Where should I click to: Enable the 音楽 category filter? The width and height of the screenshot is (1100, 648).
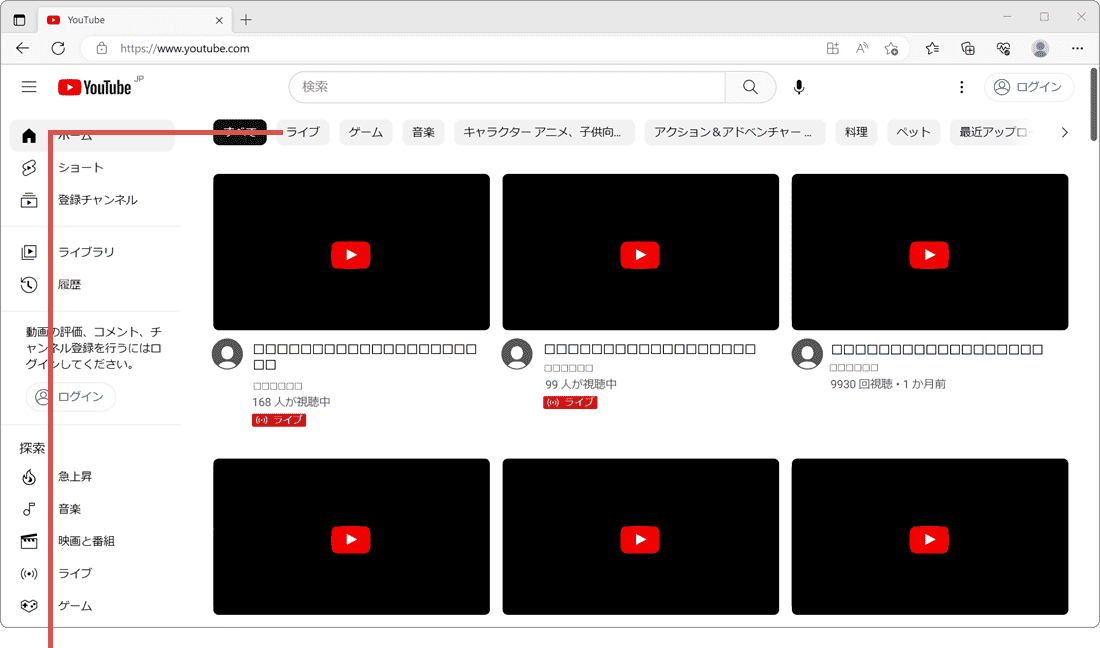click(423, 132)
